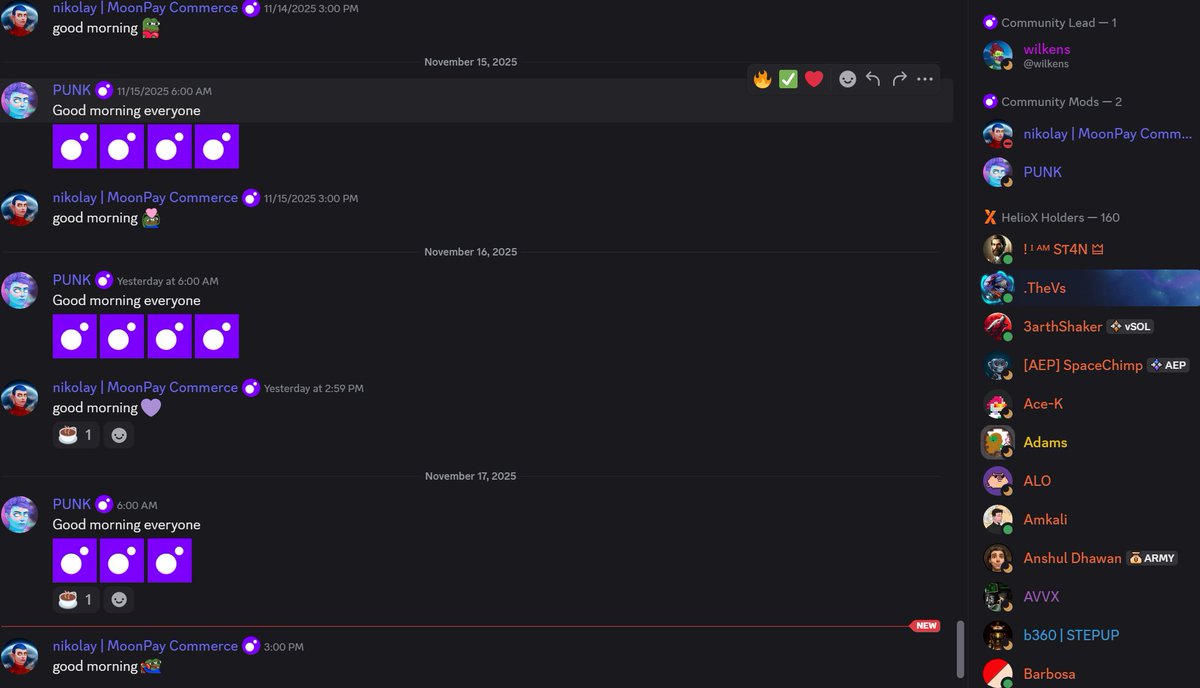Toggle coffee reaction on nikolay's Yesterday 2:59 PM message
The height and width of the screenshot is (688, 1200).
pos(76,435)
